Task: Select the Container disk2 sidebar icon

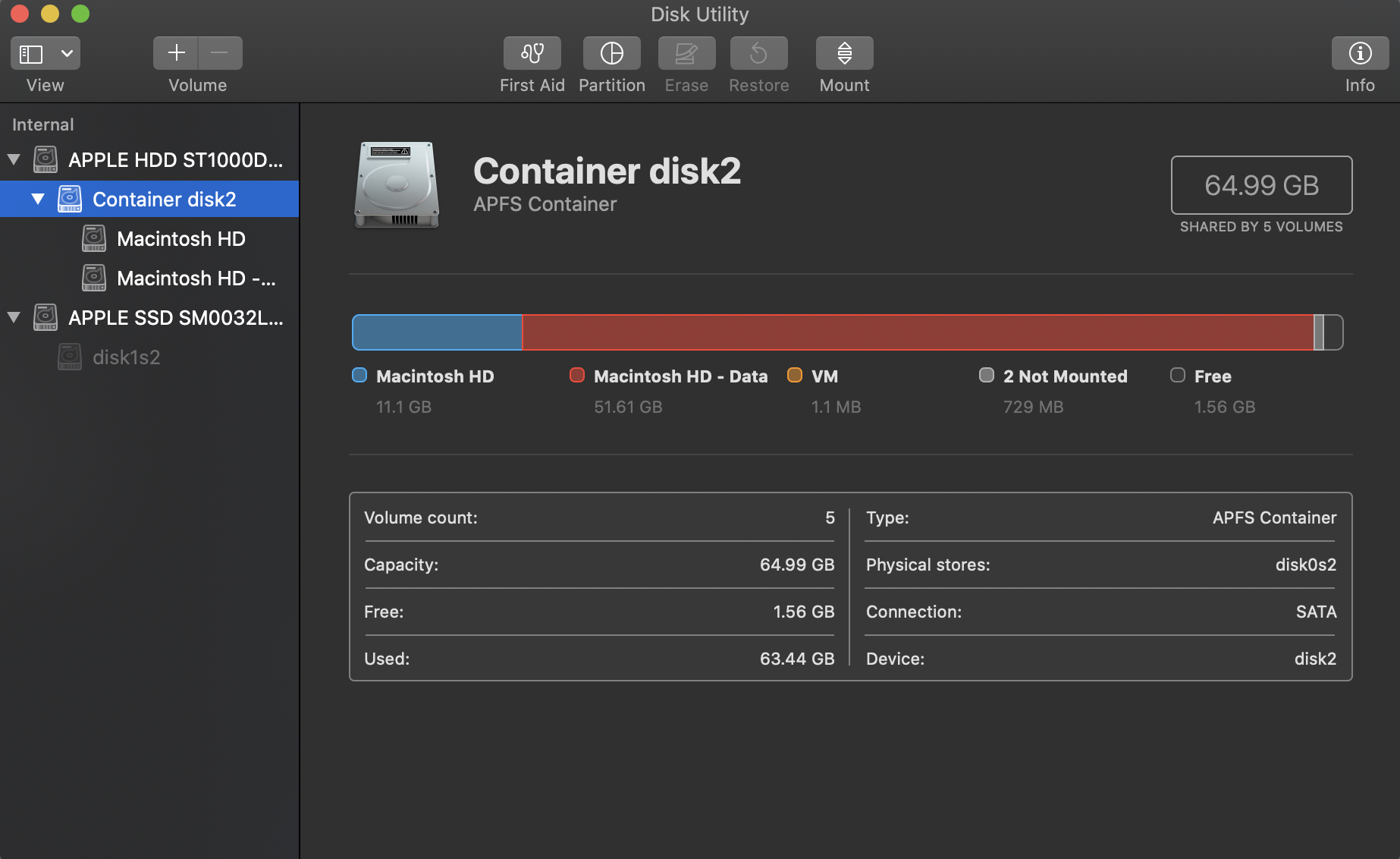Action: click(70, 199)
